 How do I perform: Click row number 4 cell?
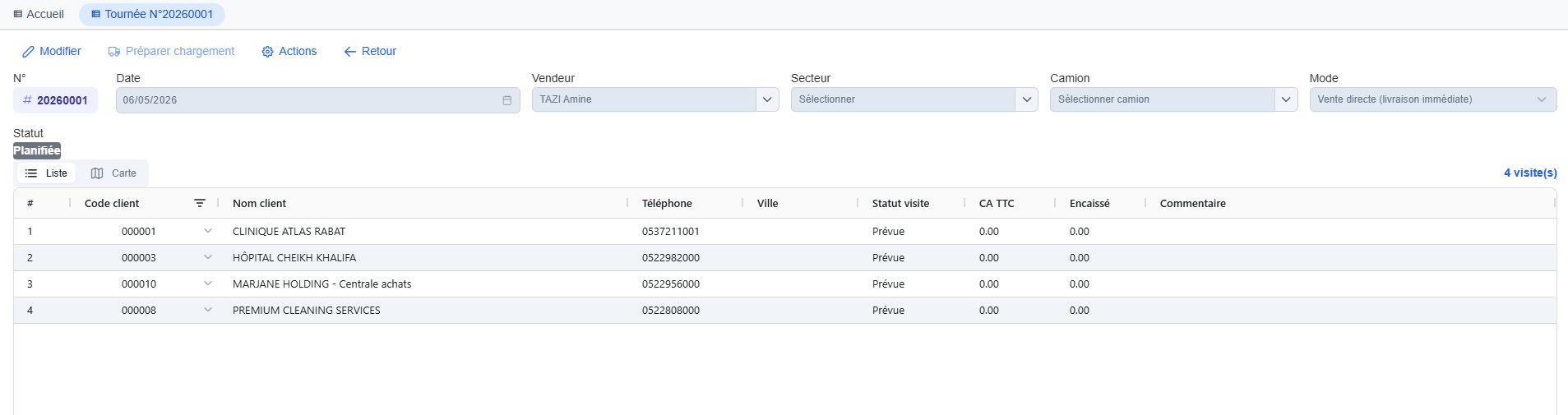pyautogui.click(x=30, y=311)
